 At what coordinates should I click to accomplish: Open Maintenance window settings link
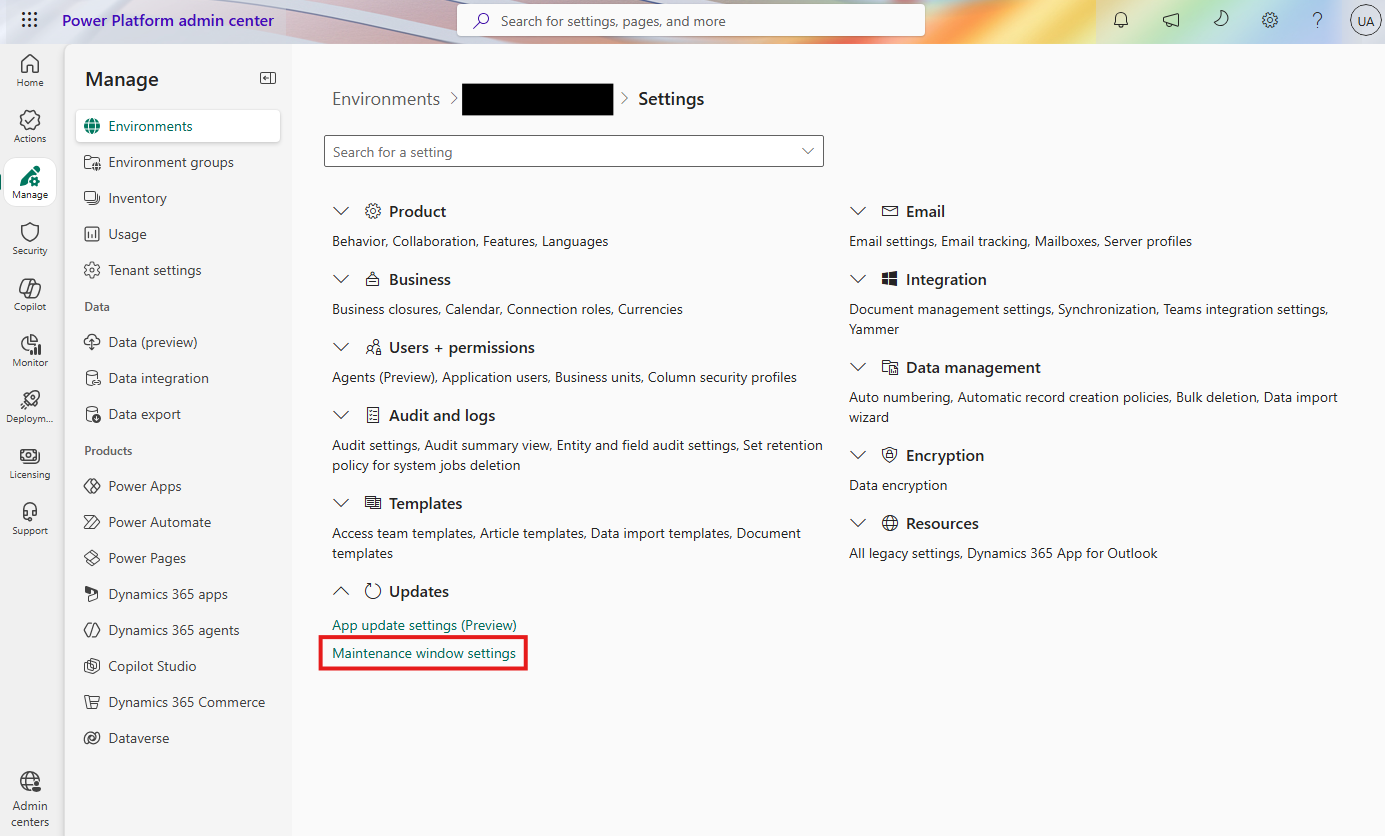point(424,653)
